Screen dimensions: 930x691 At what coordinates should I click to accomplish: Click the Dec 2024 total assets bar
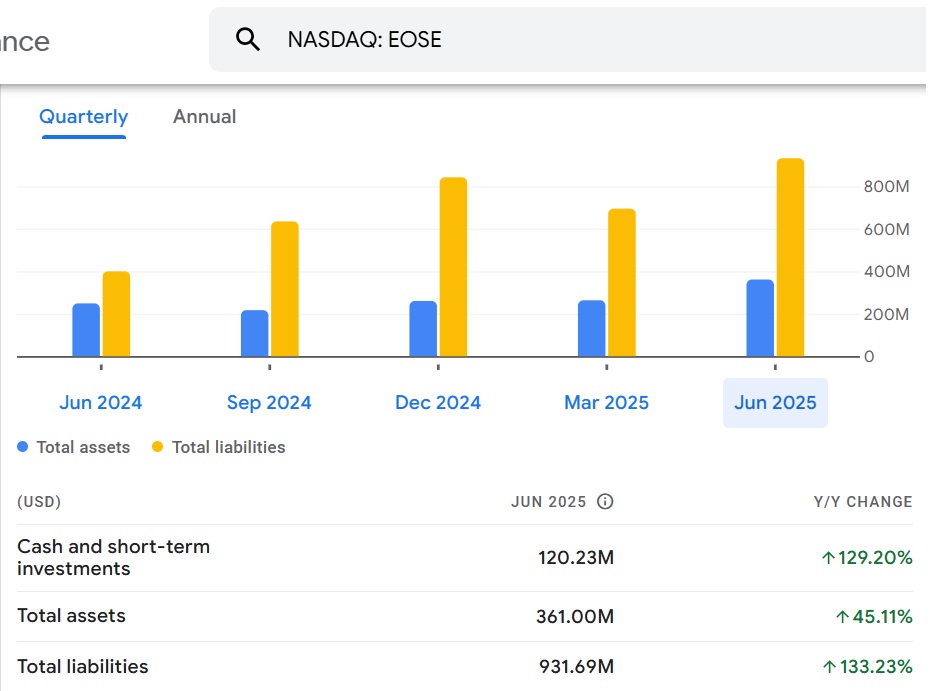coord(423,329)
